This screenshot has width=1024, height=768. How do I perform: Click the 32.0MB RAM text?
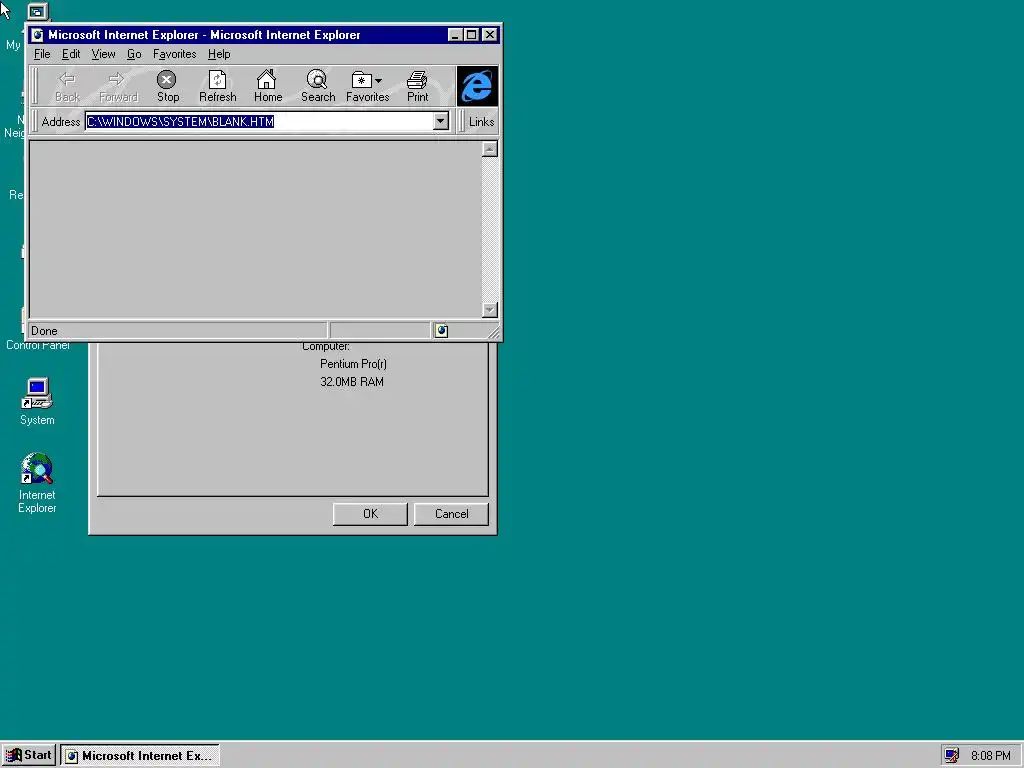[352, 382]
